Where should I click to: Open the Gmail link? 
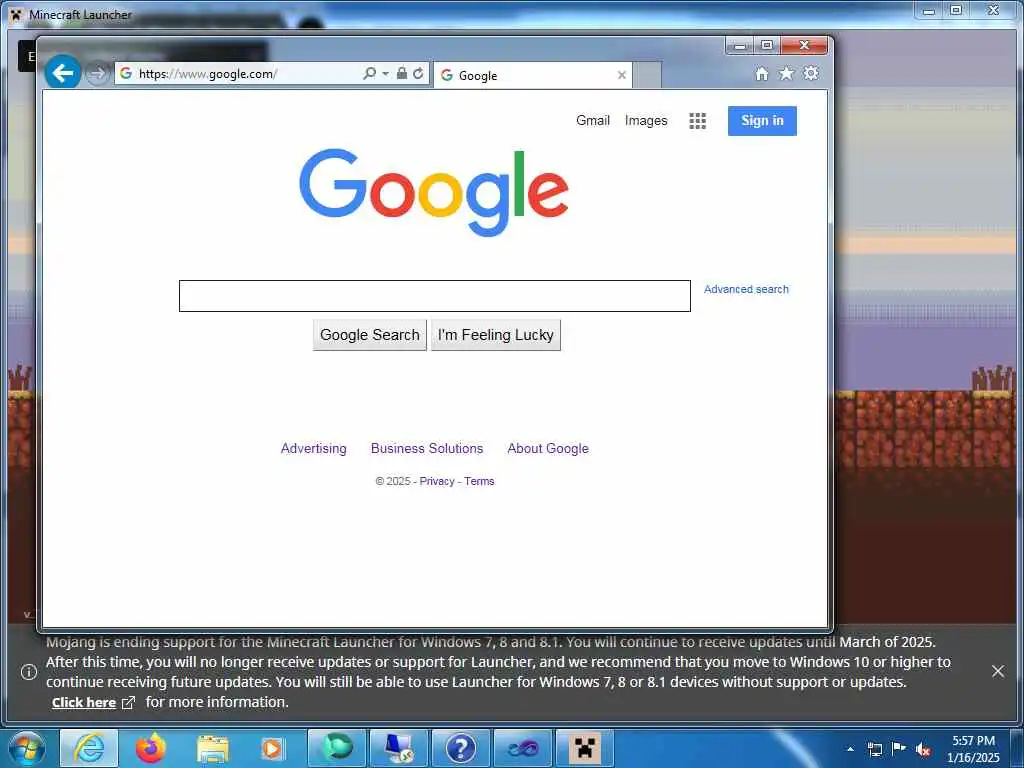tap(592, 120)
